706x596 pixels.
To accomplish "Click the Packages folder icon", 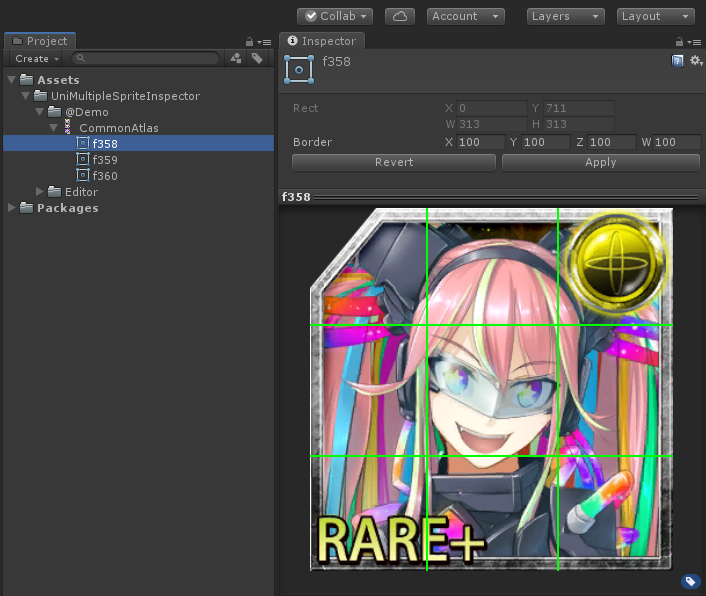I will (27, 208).
